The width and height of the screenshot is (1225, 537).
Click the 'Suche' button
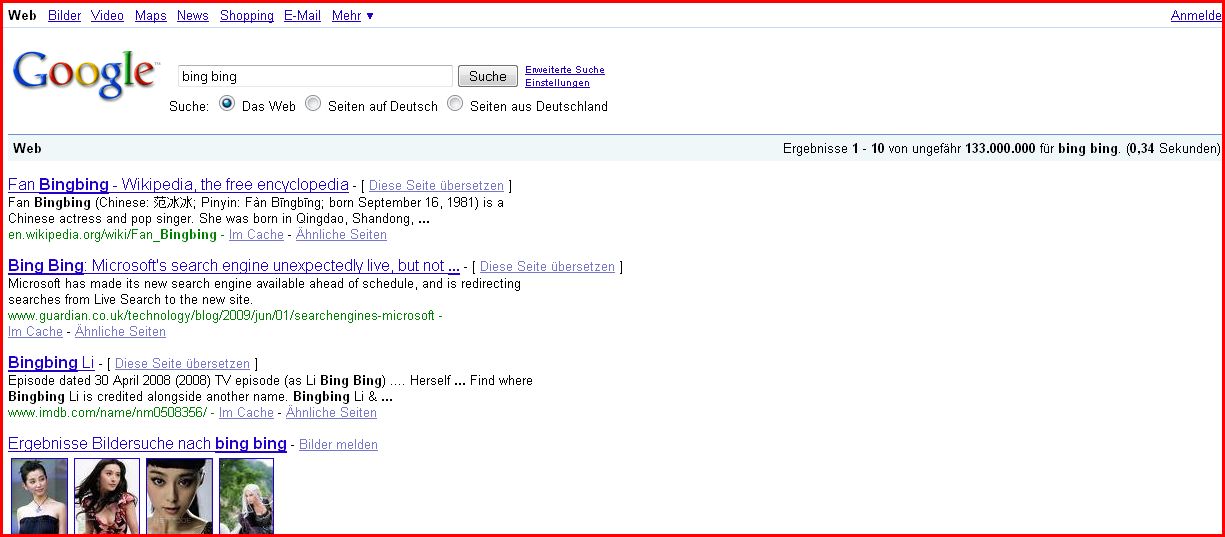pos(488,76)
